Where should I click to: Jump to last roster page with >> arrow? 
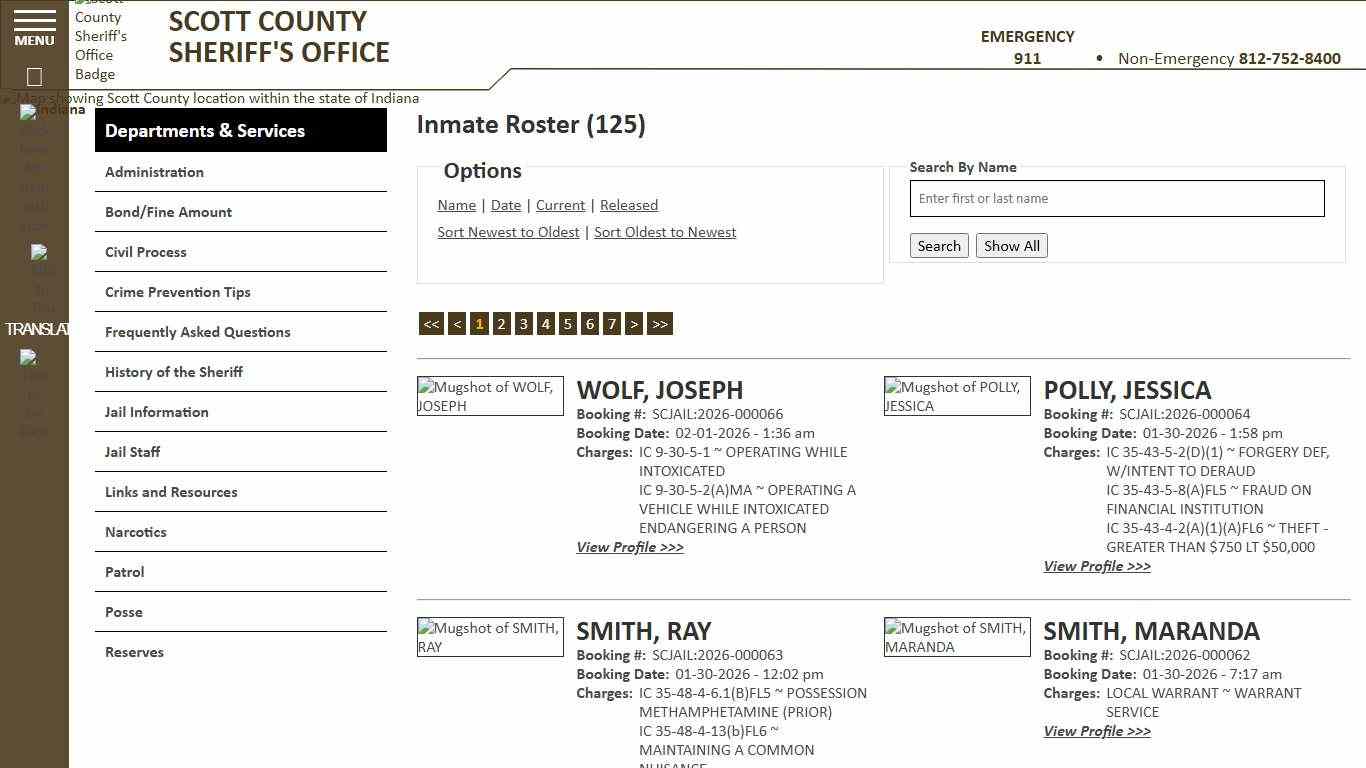tap(659, 323)
